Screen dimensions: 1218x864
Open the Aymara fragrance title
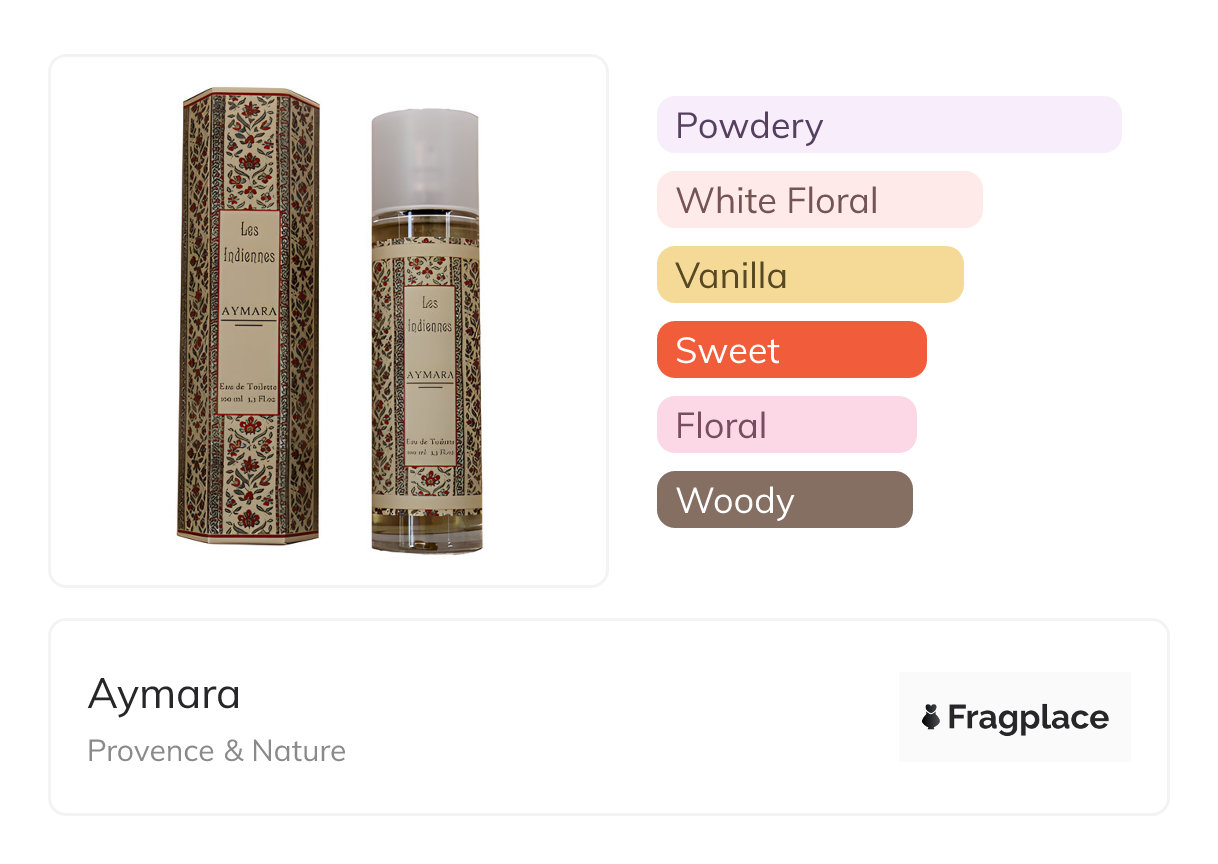[x=164, y=694]
